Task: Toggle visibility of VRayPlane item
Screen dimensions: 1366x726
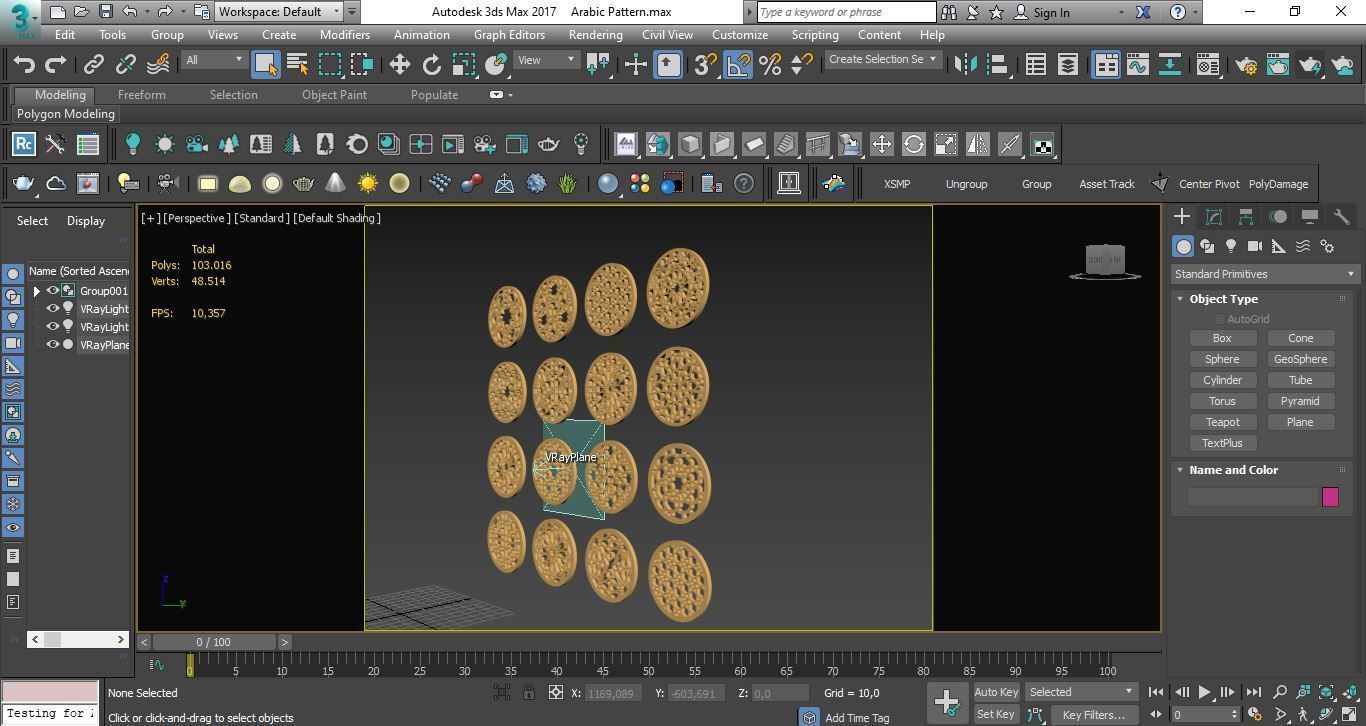Action: 53,345
